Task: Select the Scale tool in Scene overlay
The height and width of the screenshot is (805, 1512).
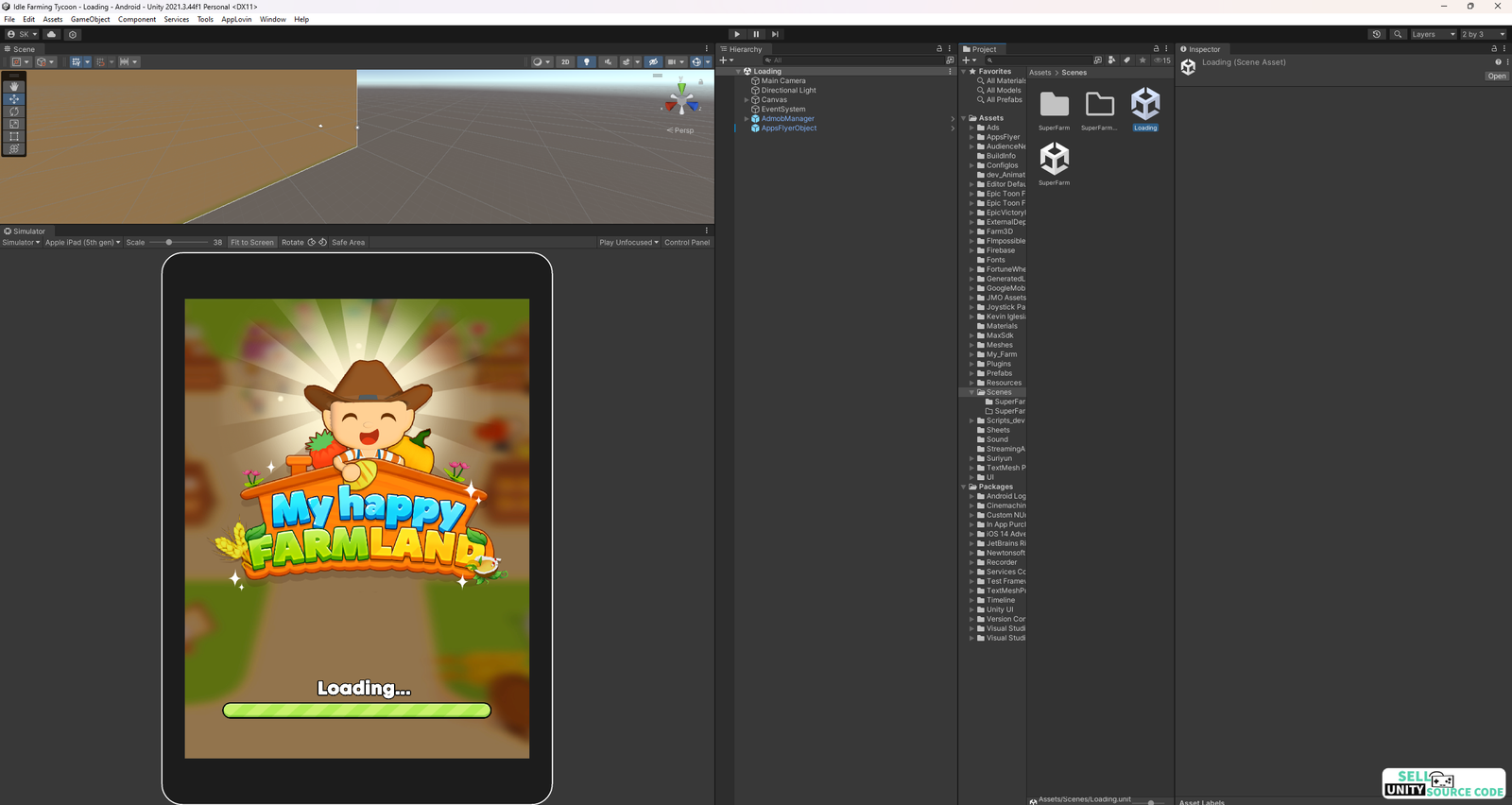Action: 14,124
